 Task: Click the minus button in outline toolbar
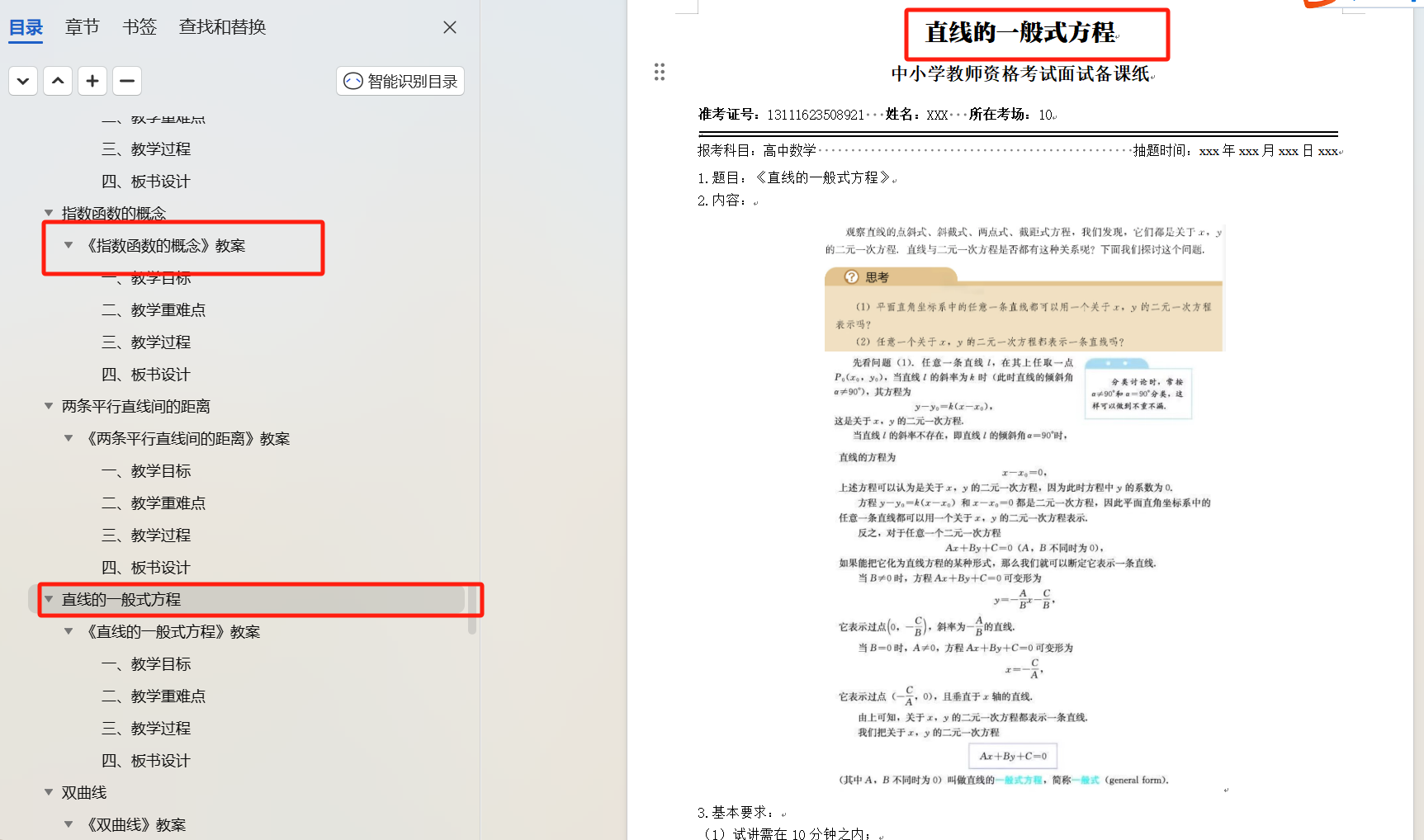click(x=127, y=81)
